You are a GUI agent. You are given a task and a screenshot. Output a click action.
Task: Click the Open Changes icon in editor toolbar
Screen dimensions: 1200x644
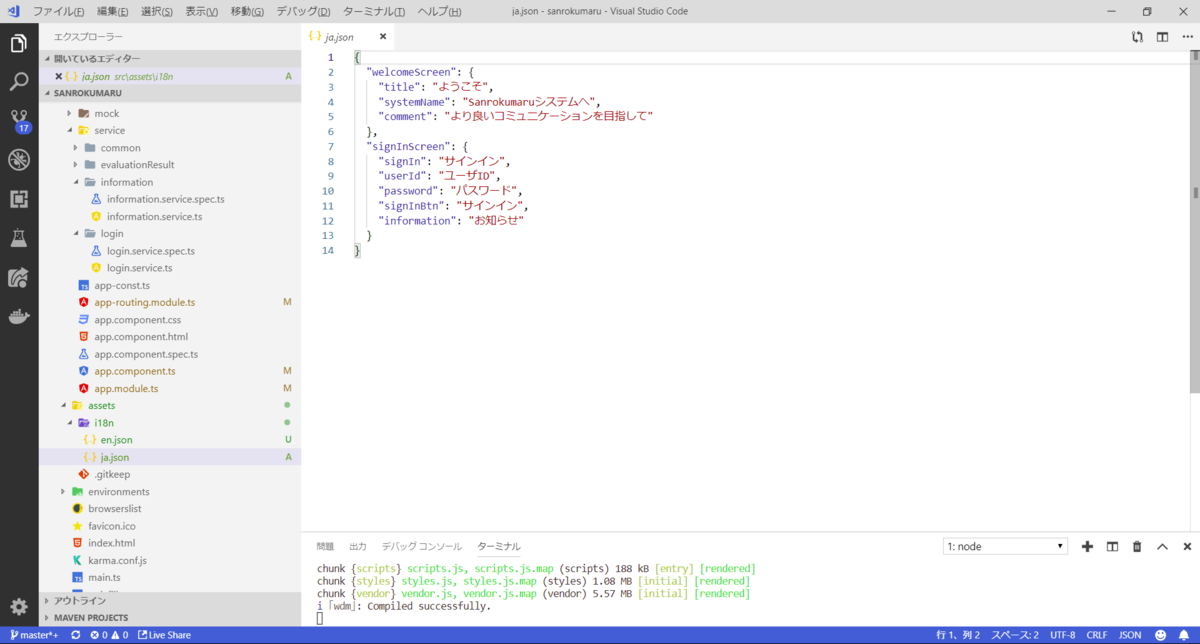[1138, 37]
